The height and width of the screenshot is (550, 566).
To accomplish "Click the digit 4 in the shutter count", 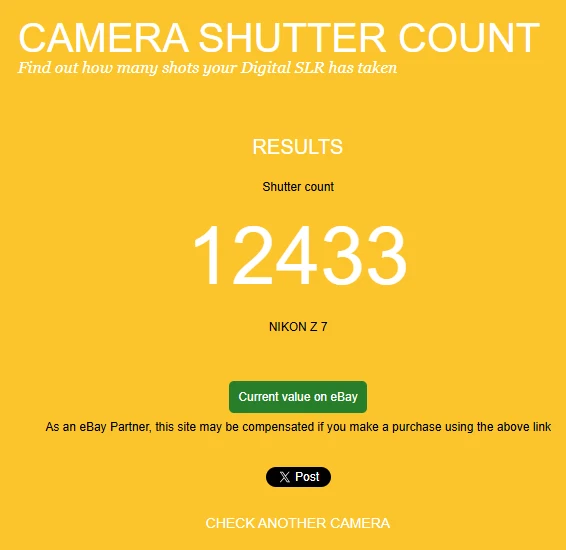I will click(x=298, y=255).
